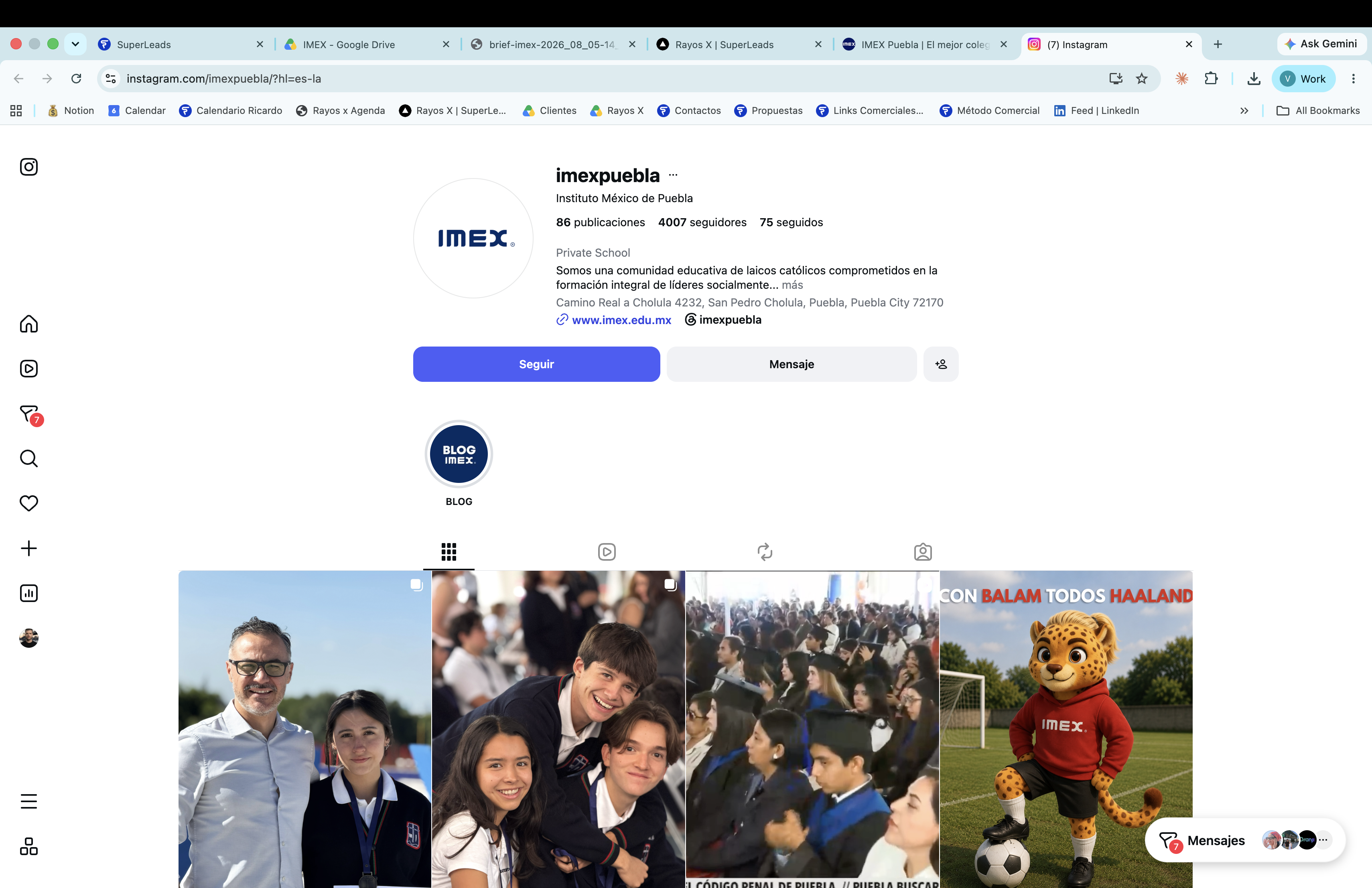The image size is (1372, 888).
Task: Click the Seguir button
Action: click(x=536, y=364)
